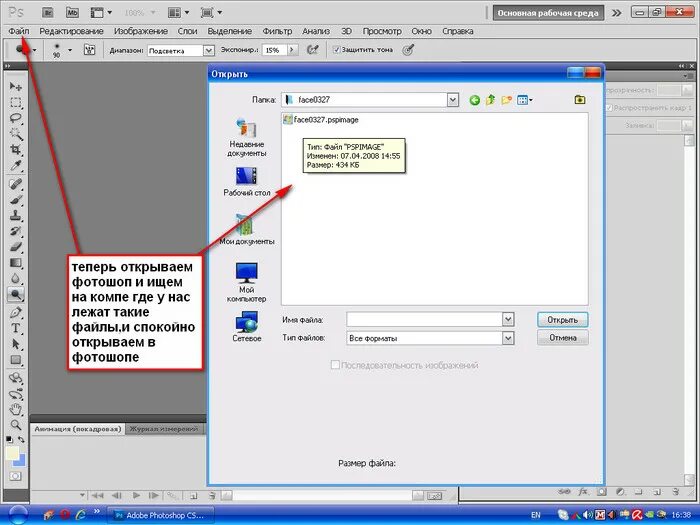Select the Rectangle shape tool
The width and height of the screenshot is (700, 525).
[16, 360]
